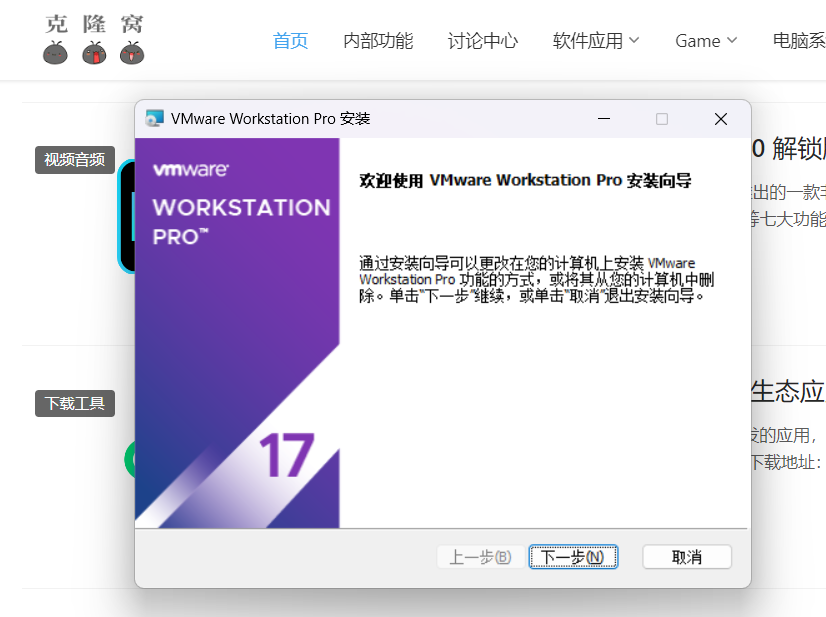
Task: Click the VMware installer title bar icon
Action: coord(154,119)
